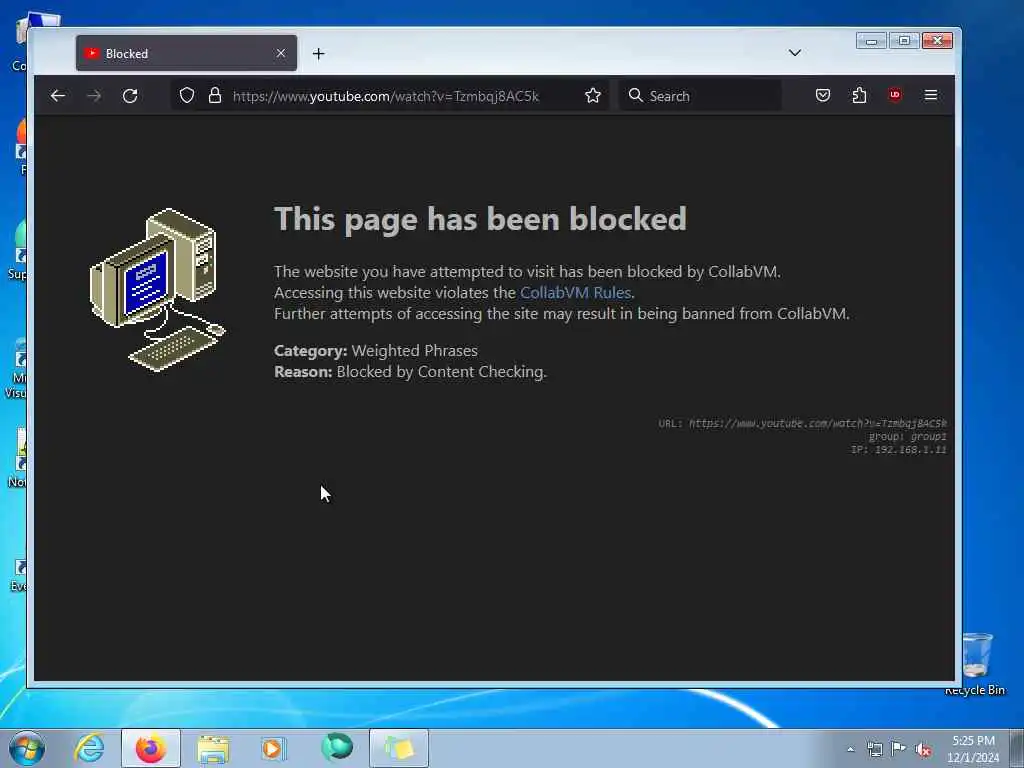Maximize the Firefox window
Image resolution: width=1024 pixels, height=768 pixels.
904,40
